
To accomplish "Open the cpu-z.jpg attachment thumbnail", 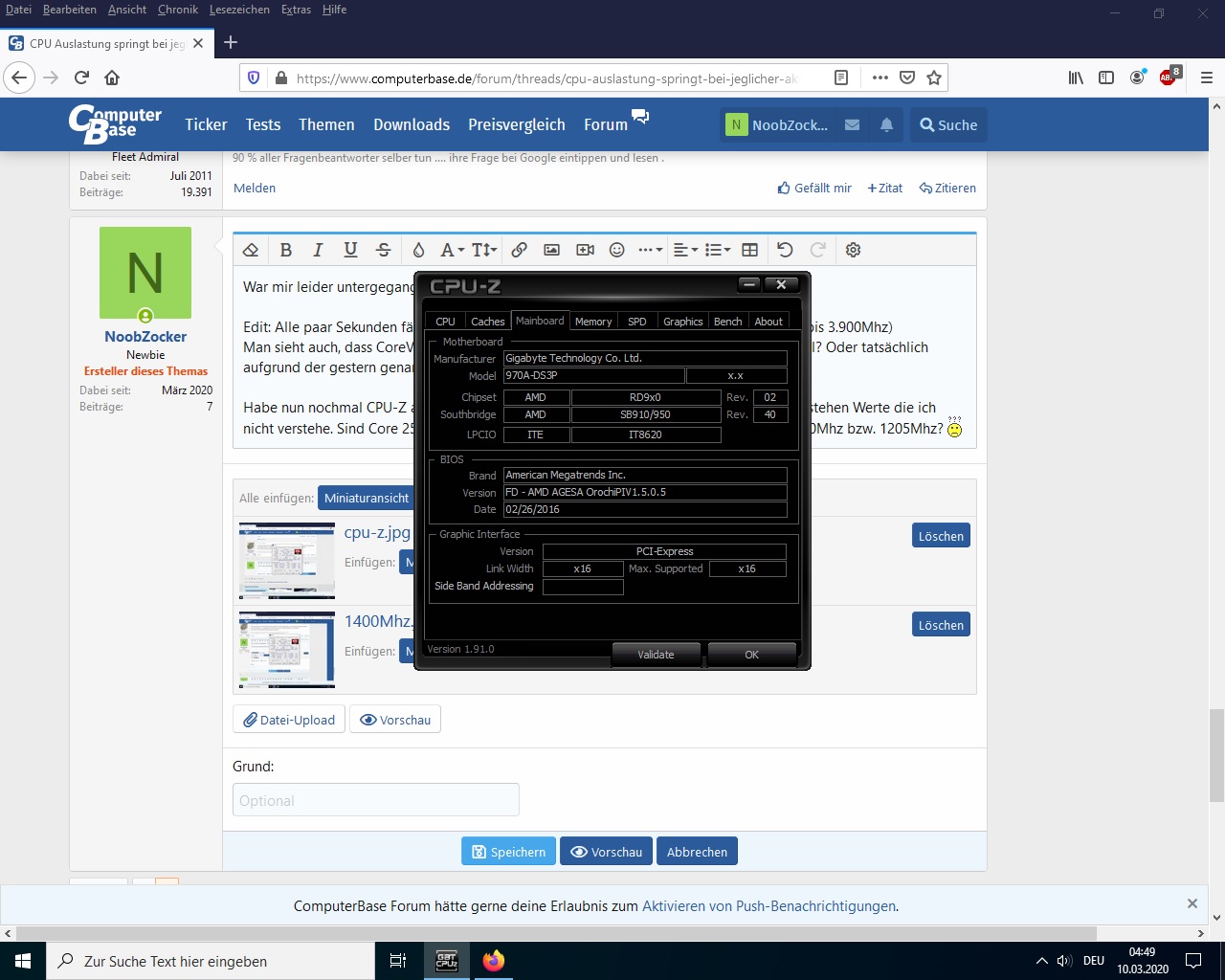I will [287, 560].
